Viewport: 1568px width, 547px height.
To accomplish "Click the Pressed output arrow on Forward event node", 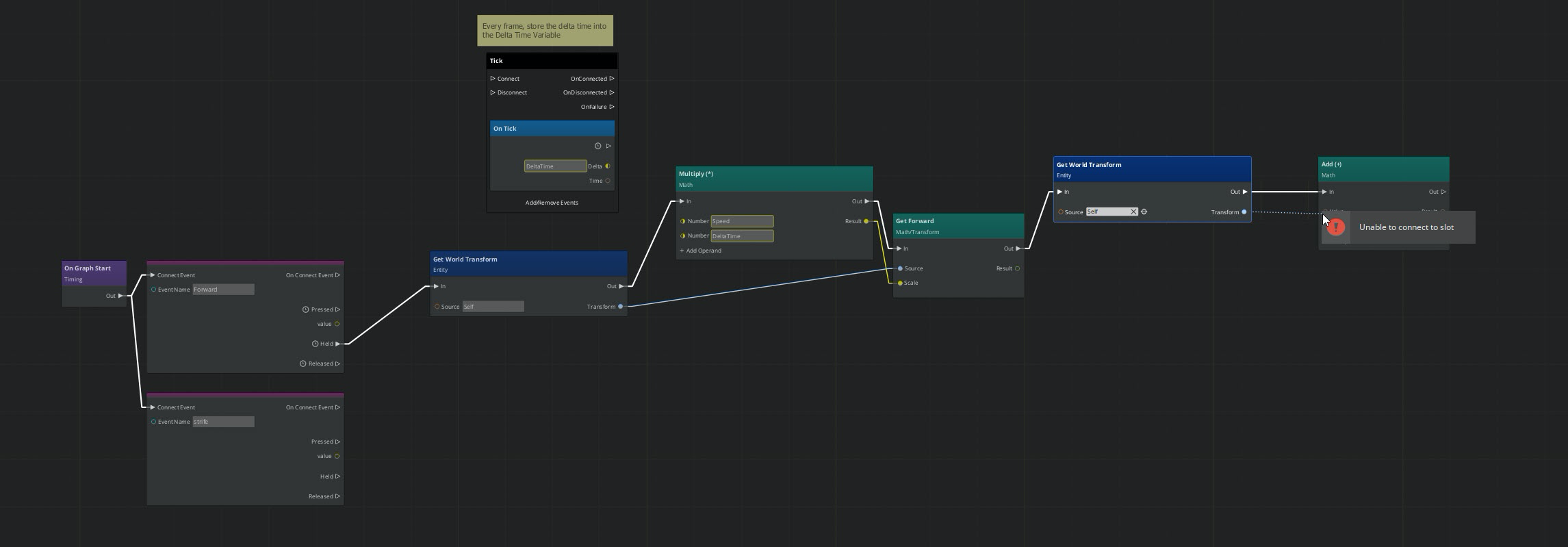I will coord(337,309).
